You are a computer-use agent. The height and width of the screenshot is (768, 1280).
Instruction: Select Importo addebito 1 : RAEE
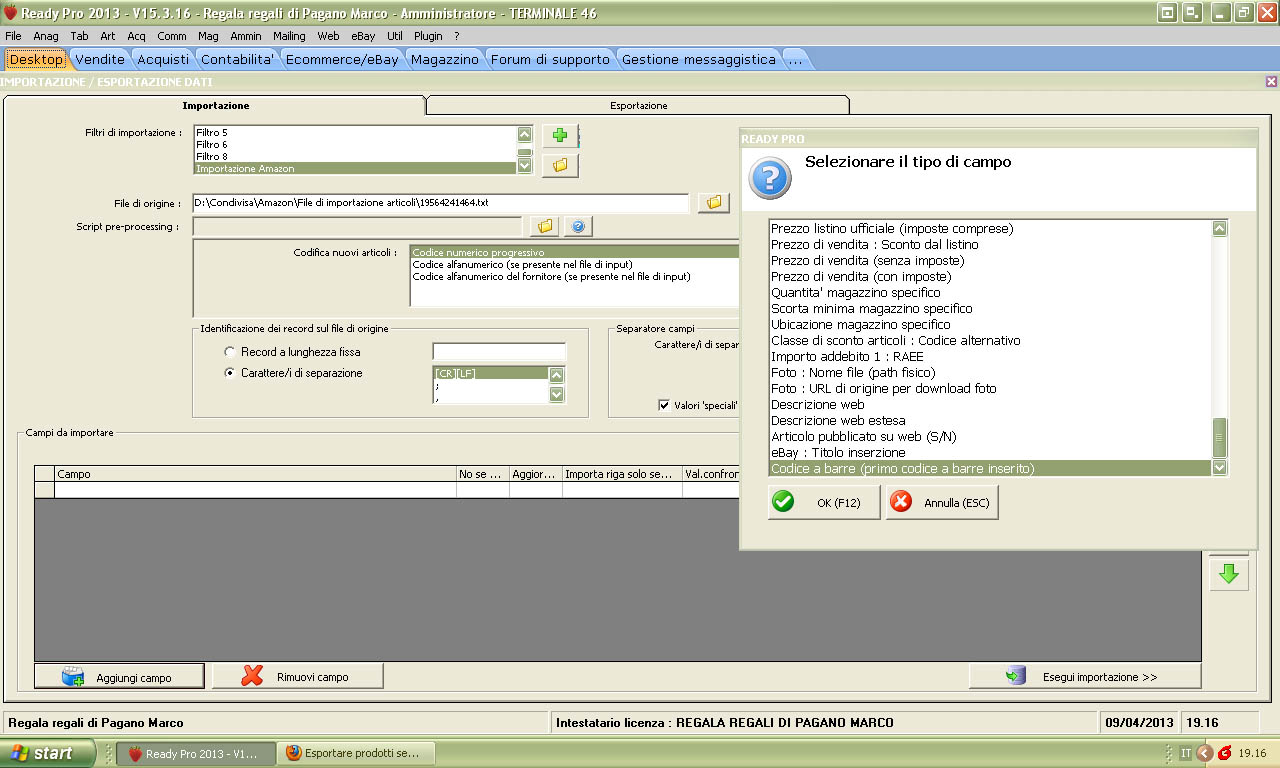990,357
